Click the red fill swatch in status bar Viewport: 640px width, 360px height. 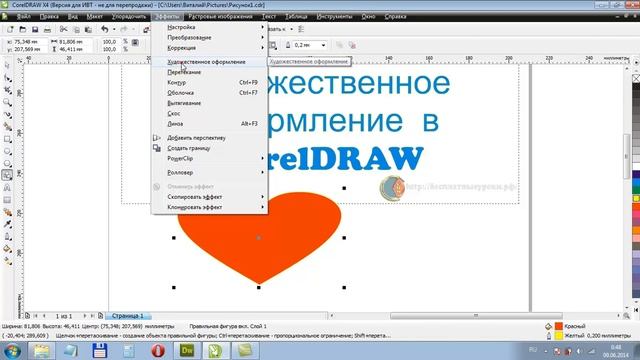tap(558, 326)
